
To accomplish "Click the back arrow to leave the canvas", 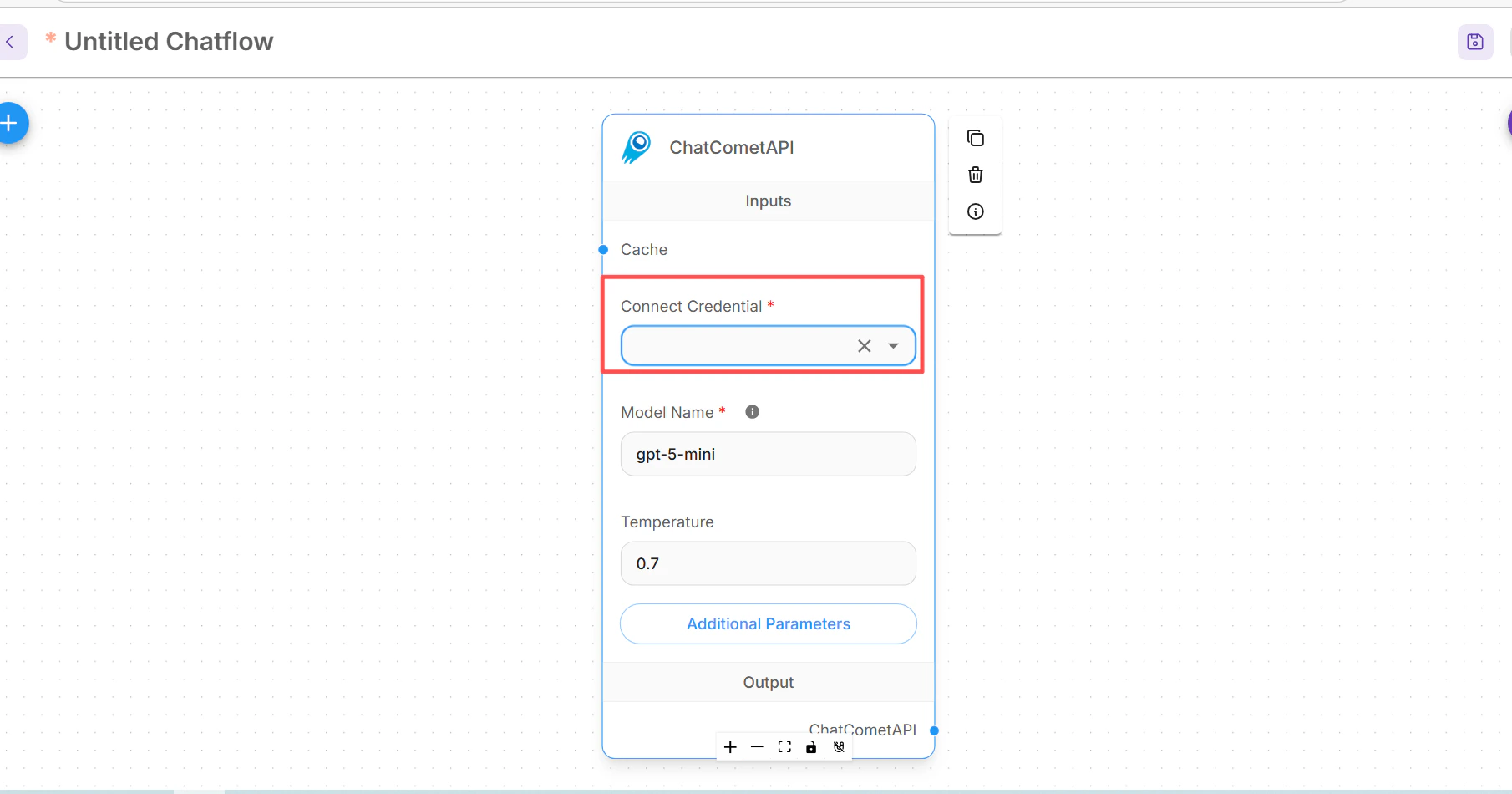I will coord(10,42).
